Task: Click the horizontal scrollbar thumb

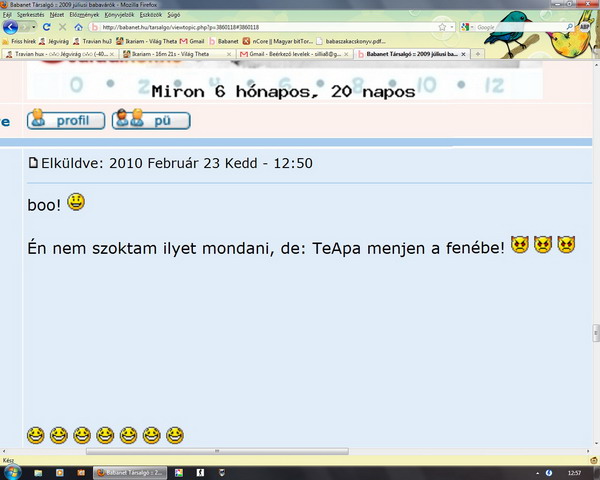Action: [x=217, y=451]
